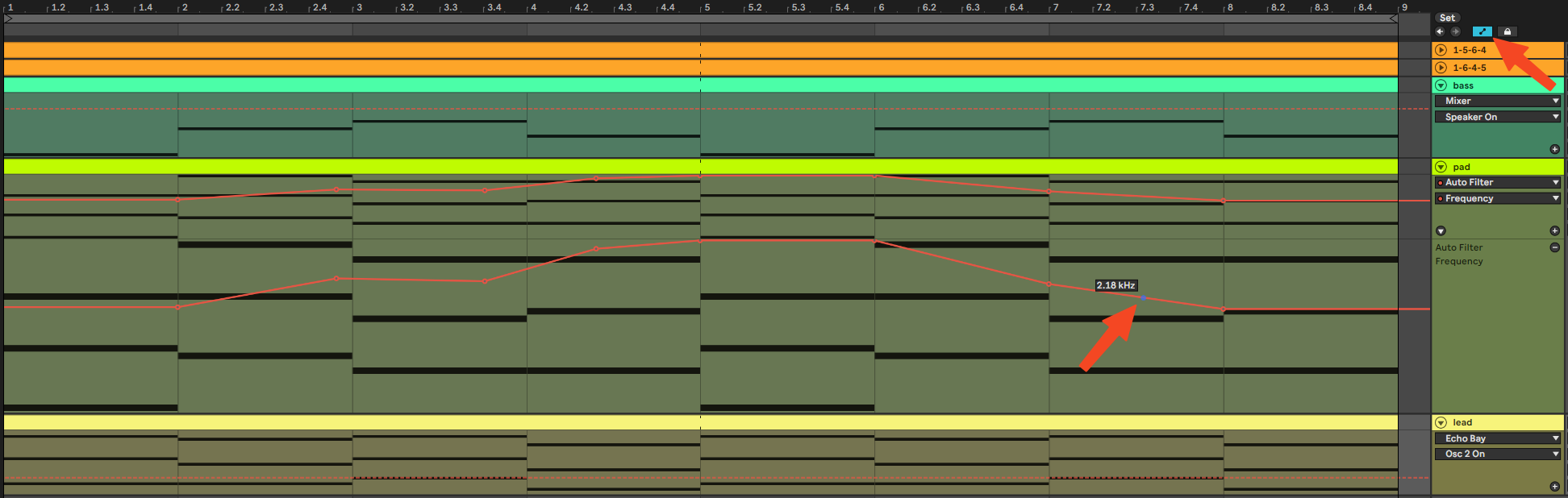Click the Set locator button
1568x498 pixels.
[x=1447, y=18]
